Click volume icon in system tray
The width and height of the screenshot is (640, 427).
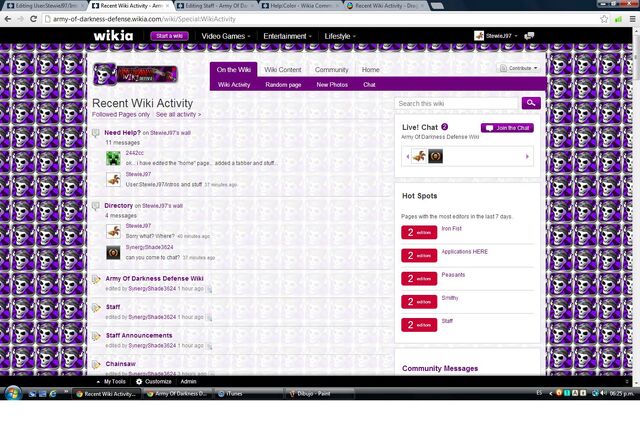604,393
